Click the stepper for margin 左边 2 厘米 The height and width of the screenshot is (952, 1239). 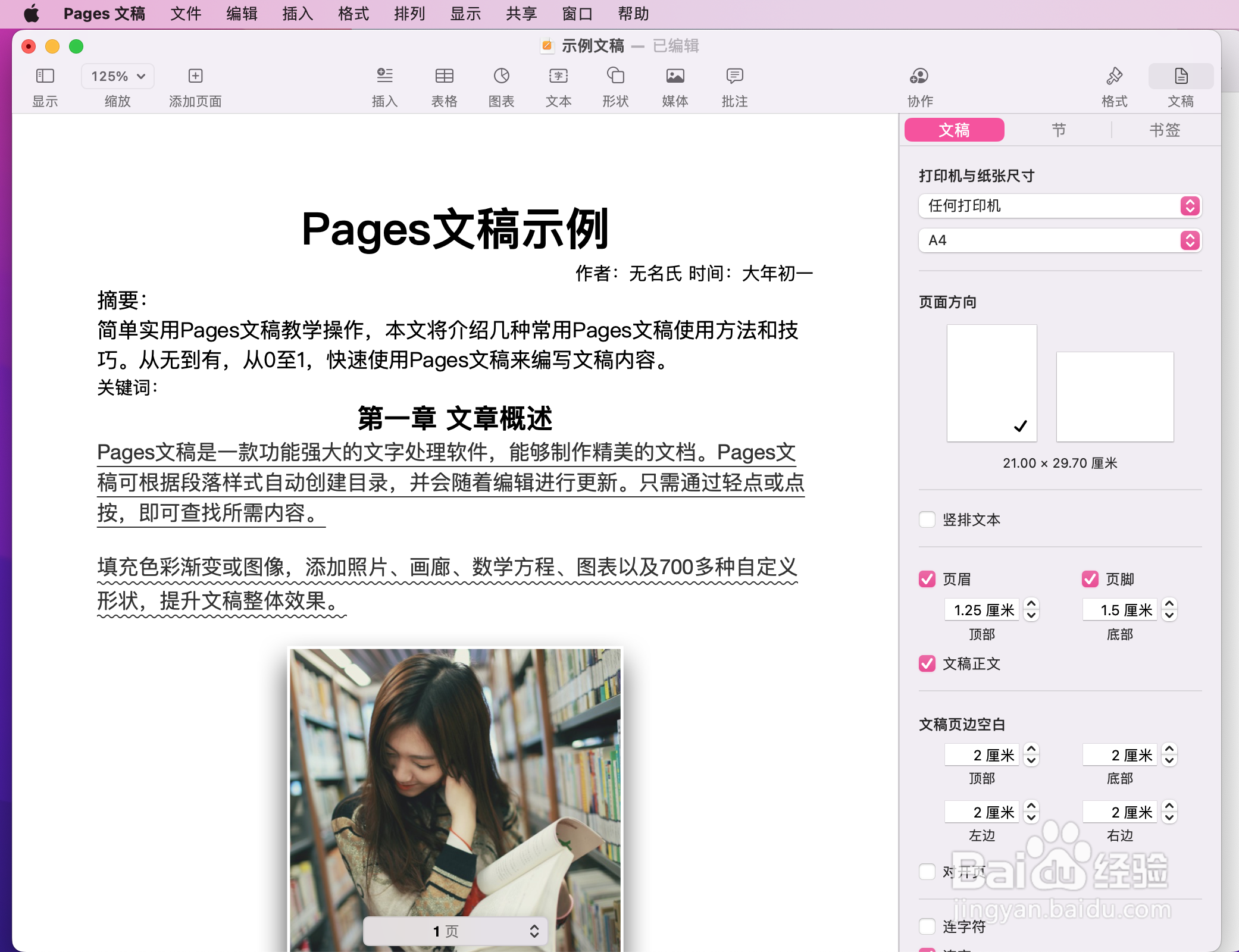click(1031, 812)
